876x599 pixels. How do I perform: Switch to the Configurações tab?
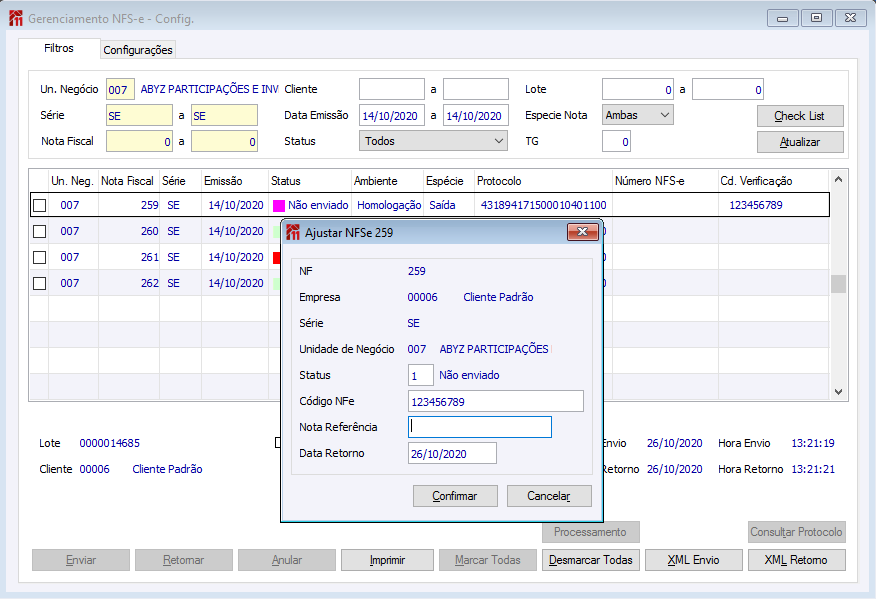tap(138, 50)
